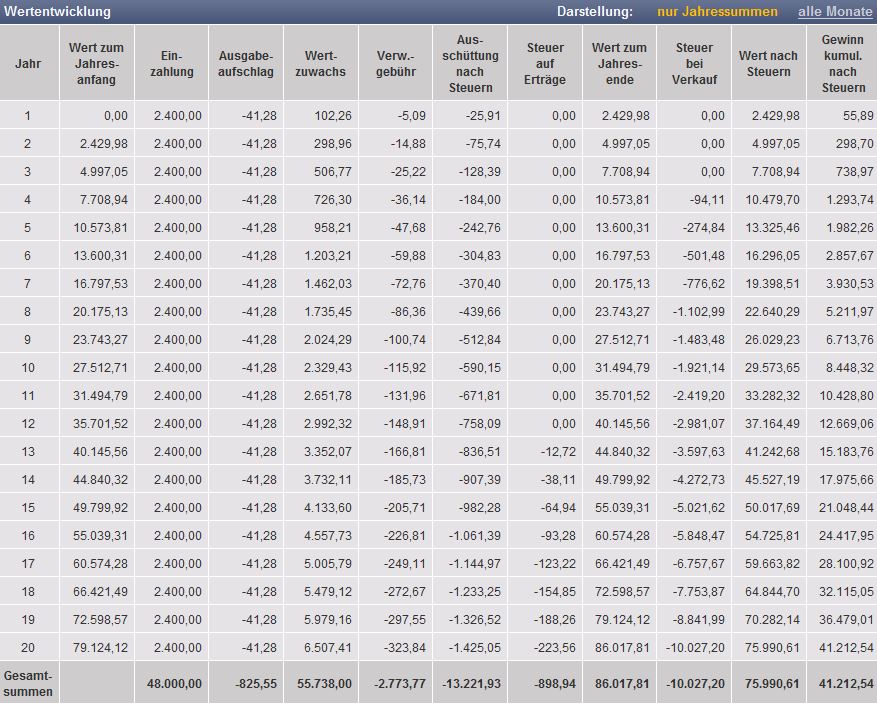Click Ausschüttung nach Steuern header
The image size is (877, 703).
(x=470, y=63)
